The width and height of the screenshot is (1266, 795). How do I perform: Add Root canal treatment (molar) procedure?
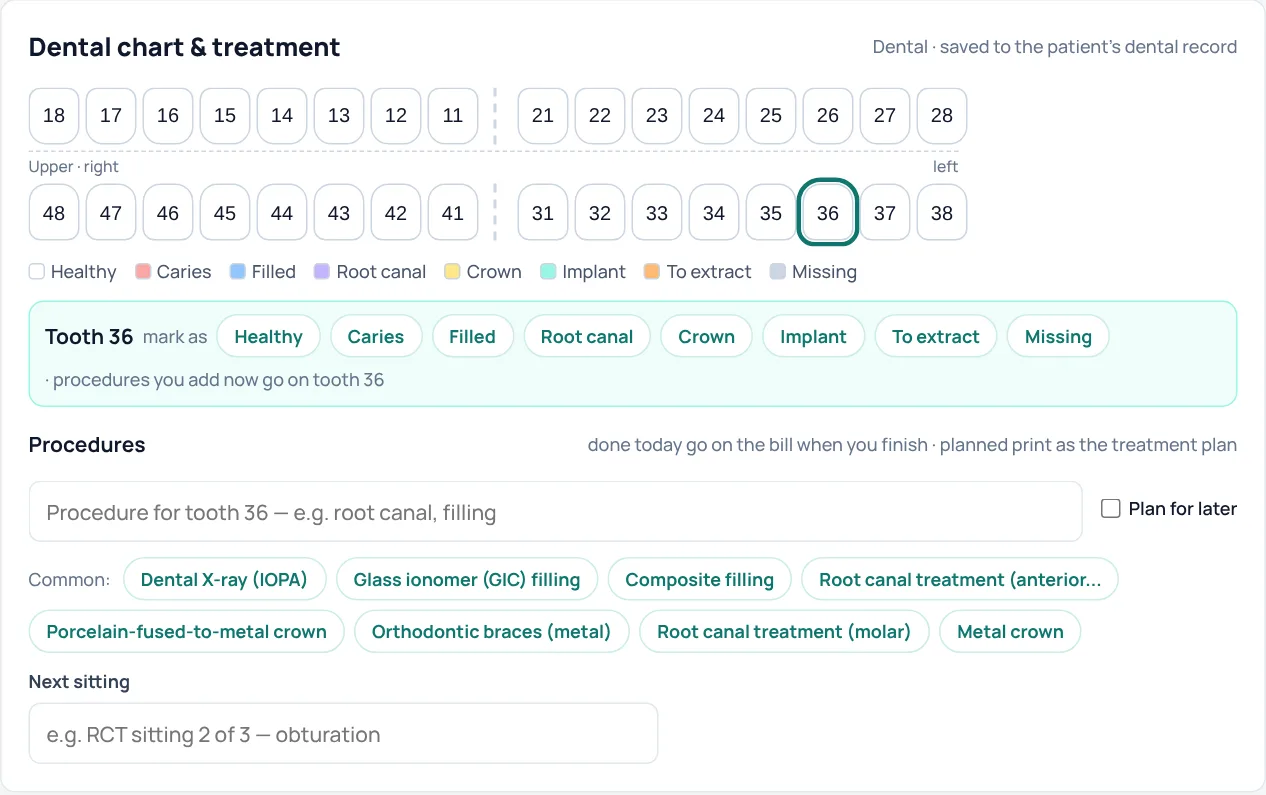784,632
